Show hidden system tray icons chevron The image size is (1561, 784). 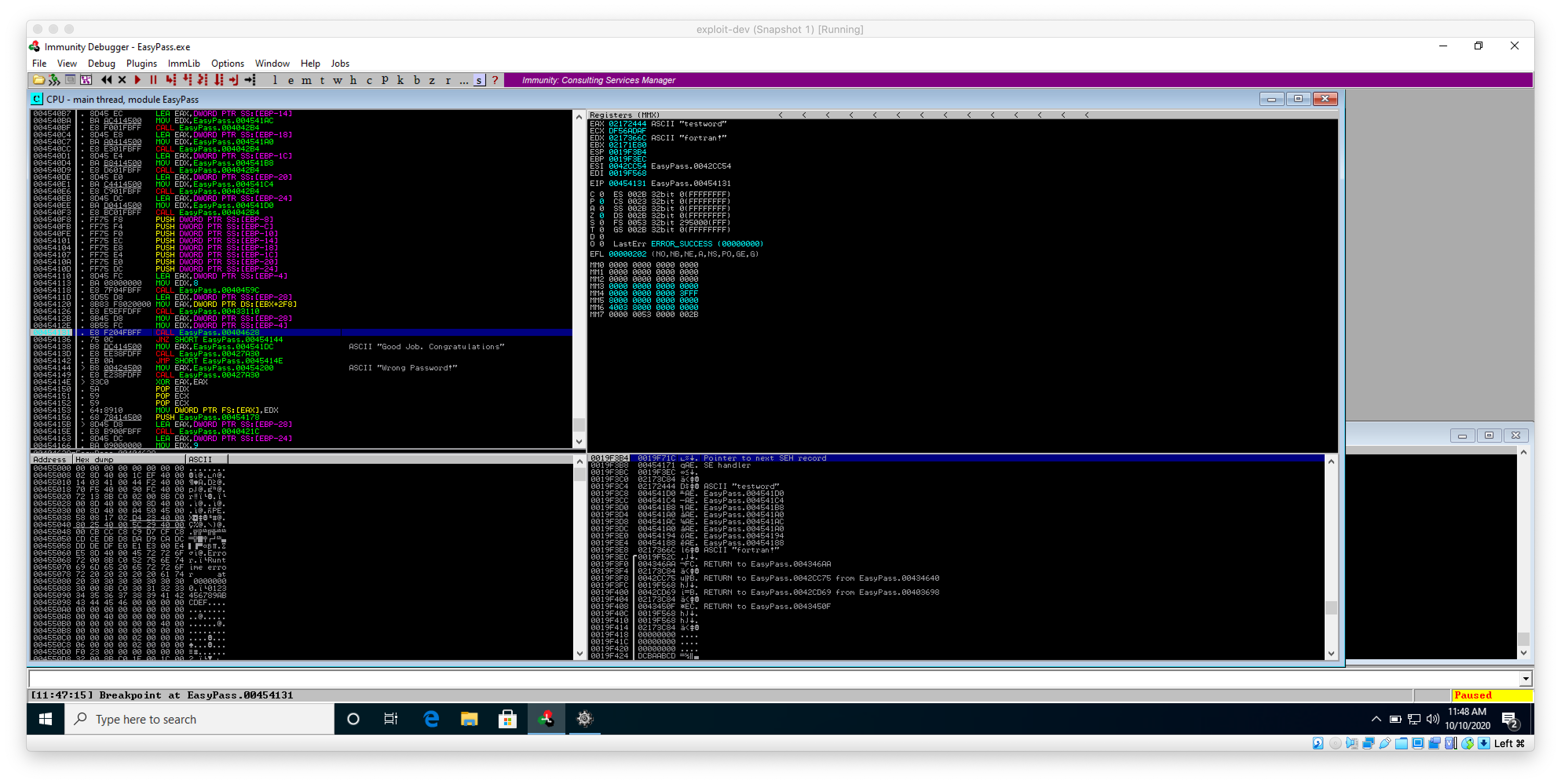(1376, 719)
